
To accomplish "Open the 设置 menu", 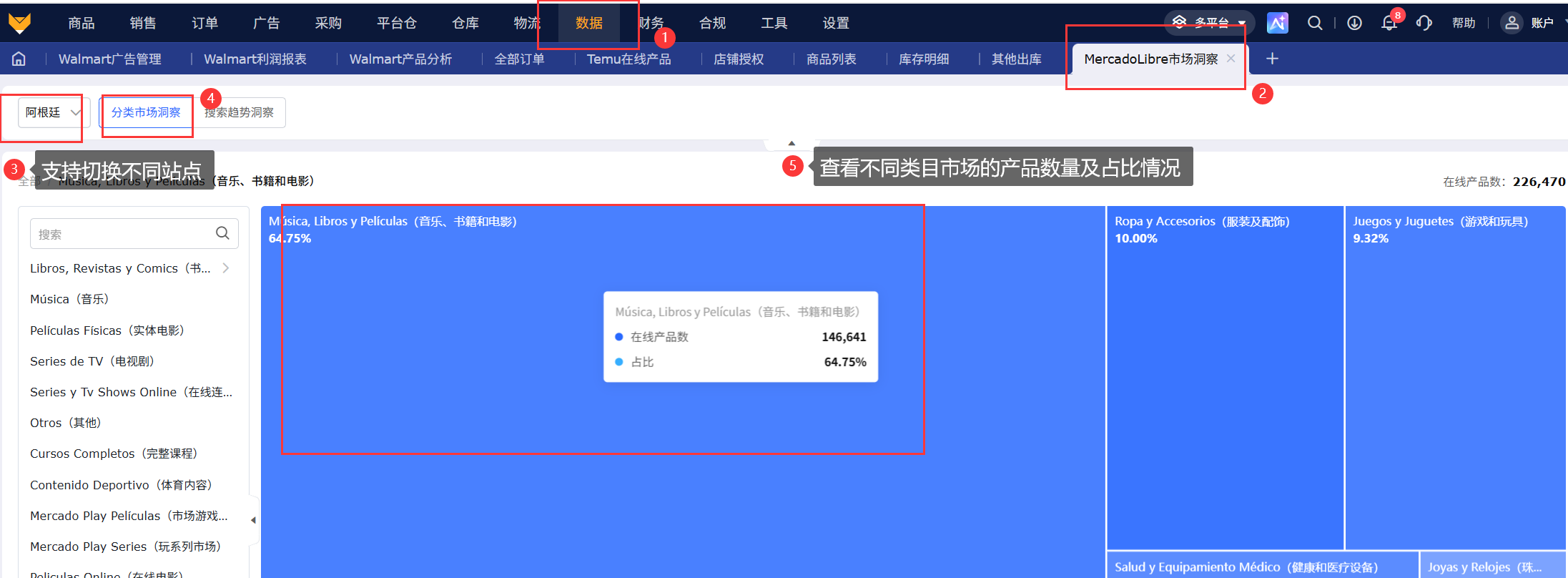I will [x=836, y=23].
